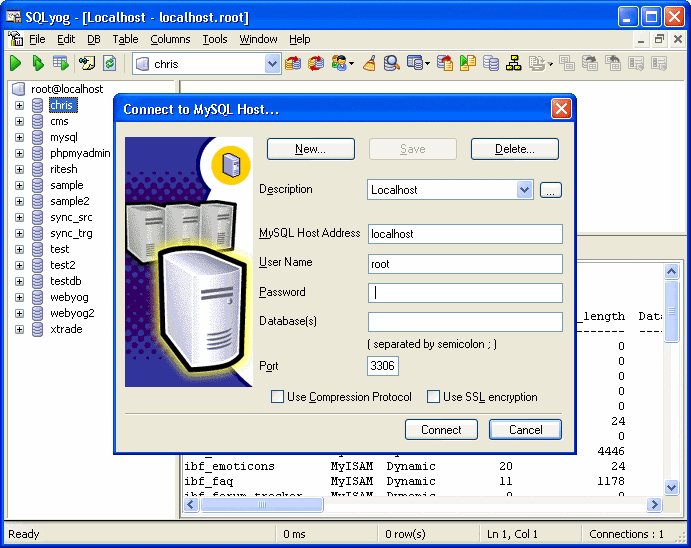The width and height of the screenshot is (691, 548).
Task: Click the magnifier database icon in toolbar
Action: click(x=391, y=63)
